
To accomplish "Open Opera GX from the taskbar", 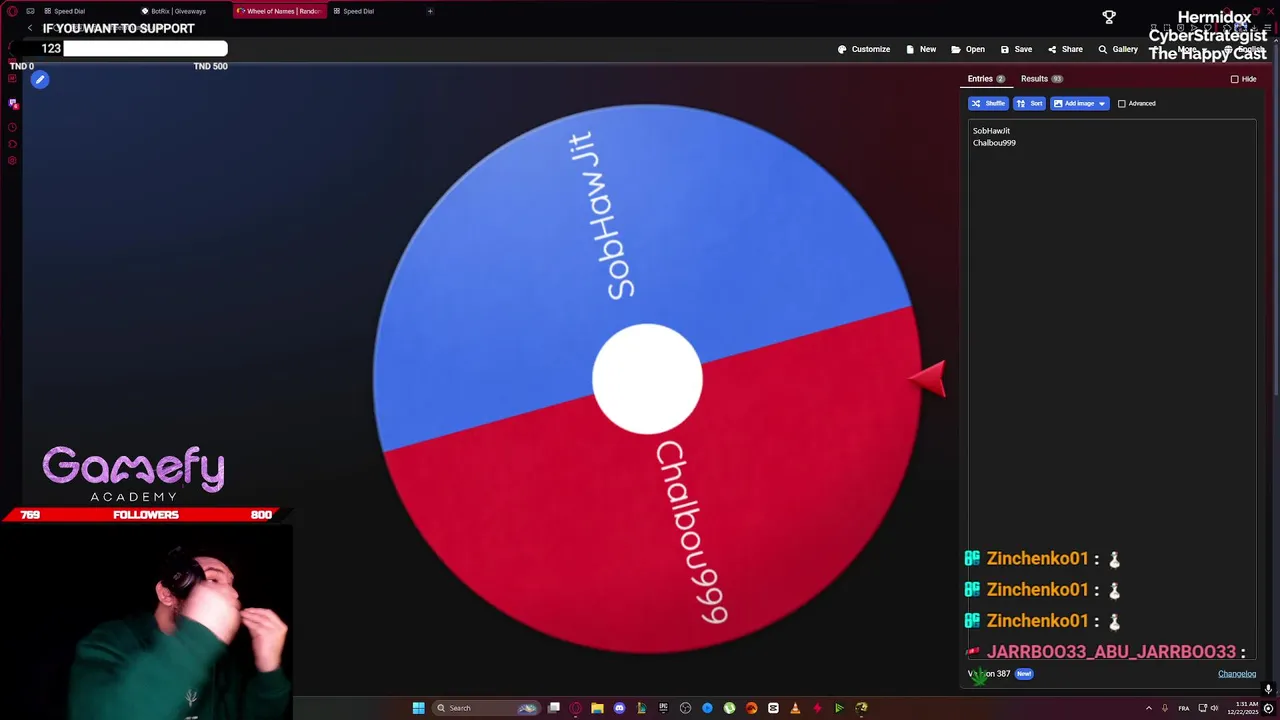I will 575,708.
